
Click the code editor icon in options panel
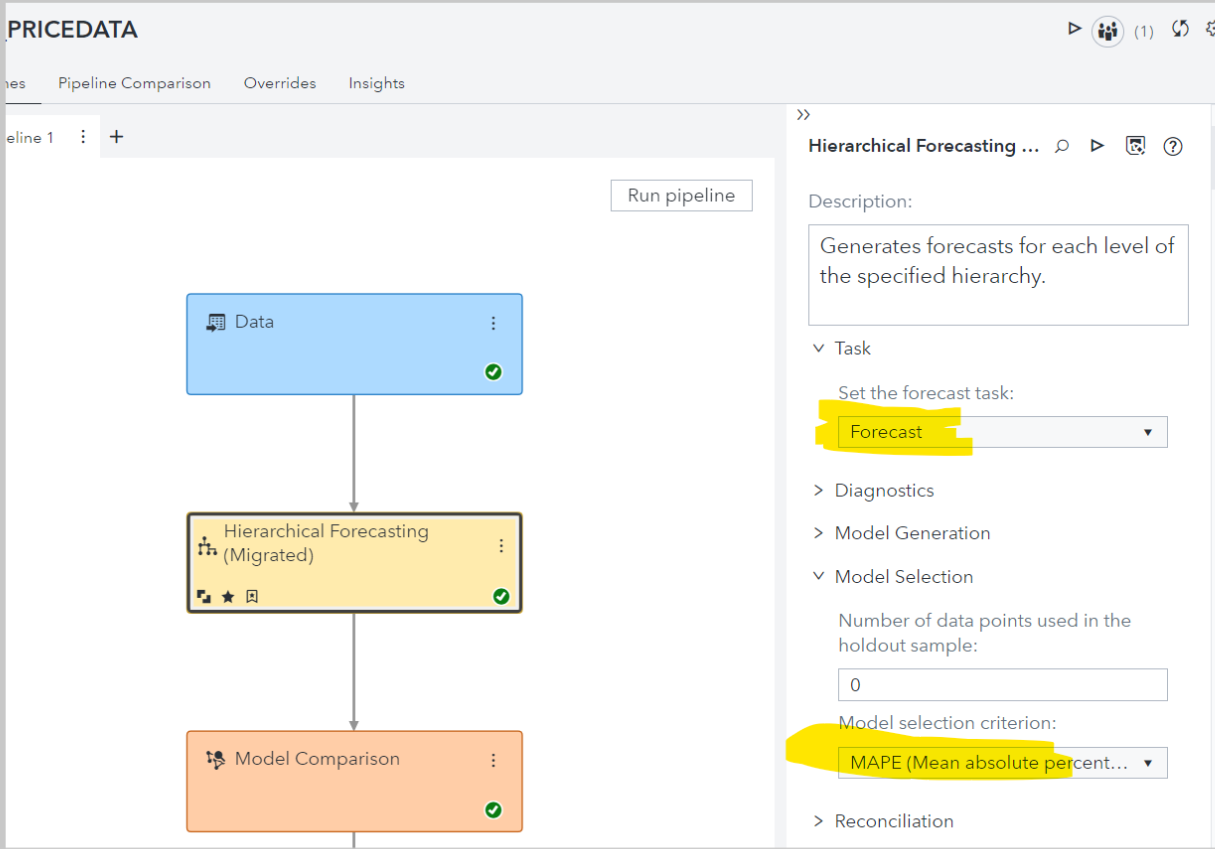point(1135,146)
